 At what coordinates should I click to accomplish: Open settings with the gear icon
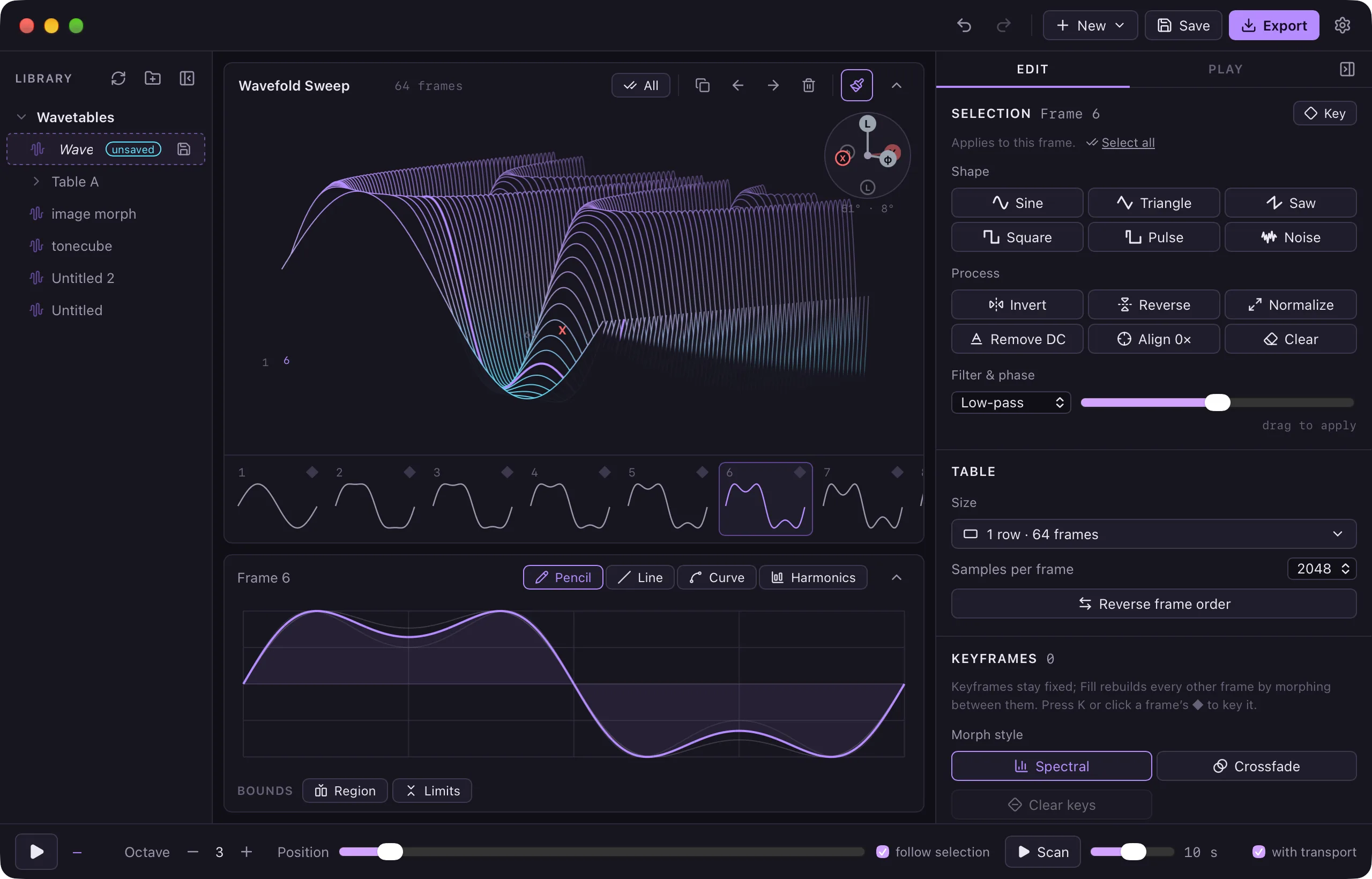click(1343, 26)
